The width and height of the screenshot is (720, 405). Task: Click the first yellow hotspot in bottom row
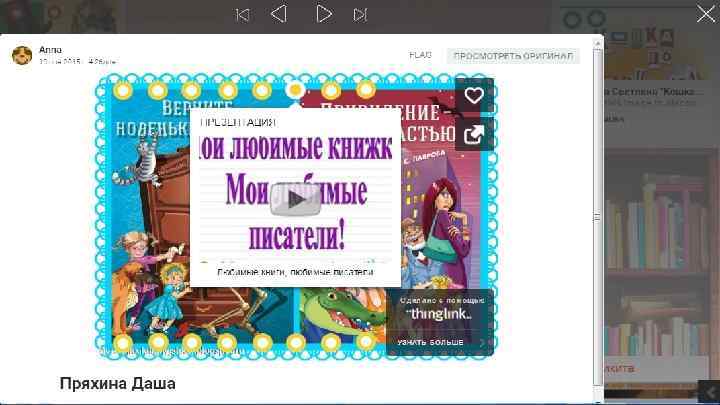coord(123,343)
